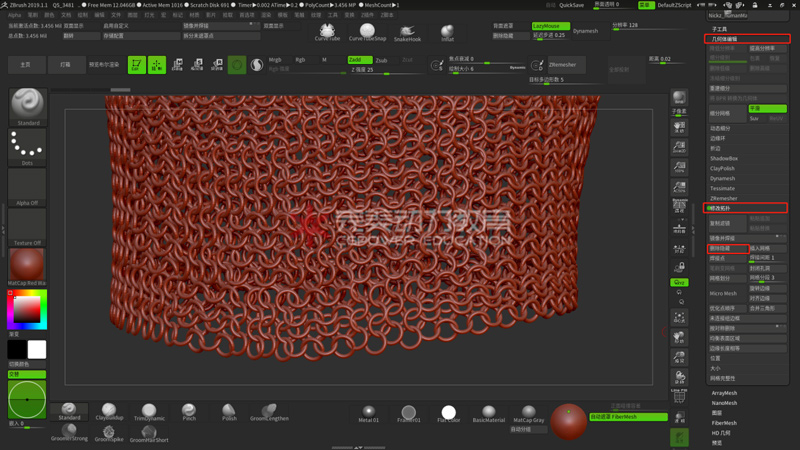Enable the Zsub mode
800x450 pixels.
click(381, 60)
